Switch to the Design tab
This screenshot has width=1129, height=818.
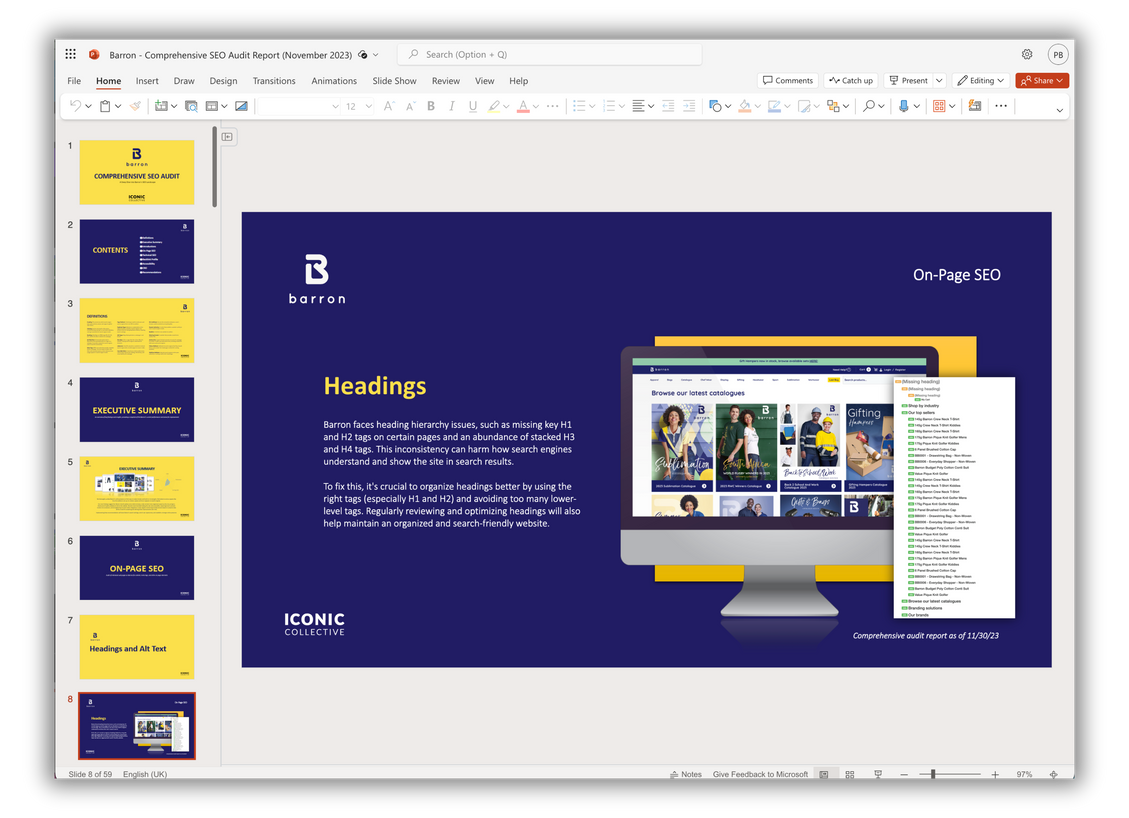223,81
